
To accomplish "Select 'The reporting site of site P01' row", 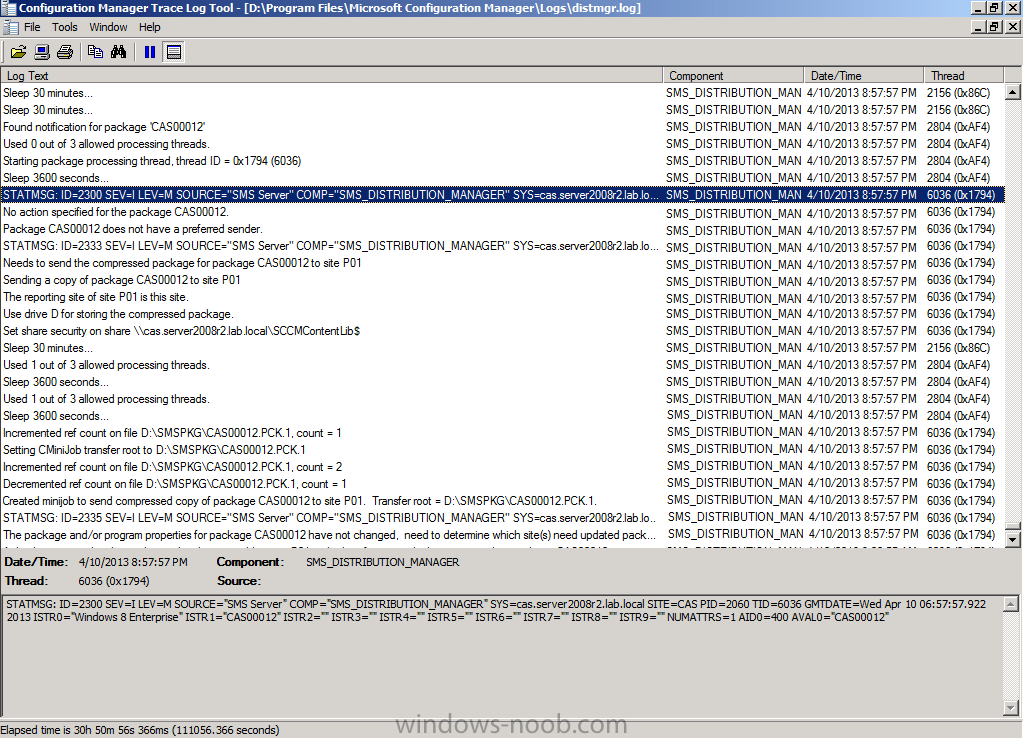I will coord(502,297).
